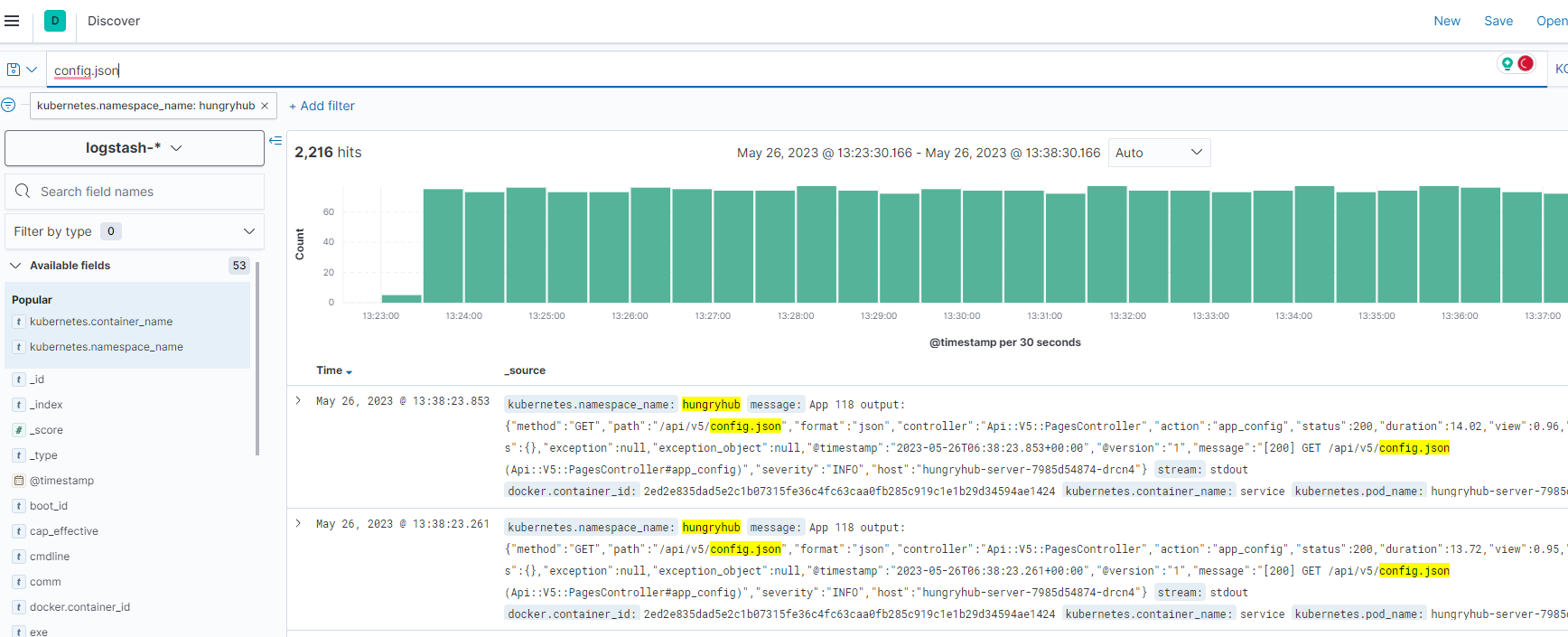
Task: Open the Auto interval dropdown
Action: tap(1159, 153)
